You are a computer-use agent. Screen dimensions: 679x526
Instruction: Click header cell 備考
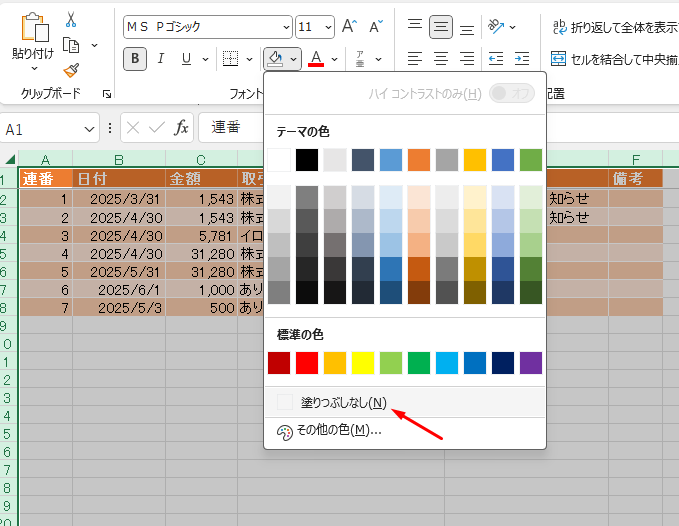tap(636, 178)
